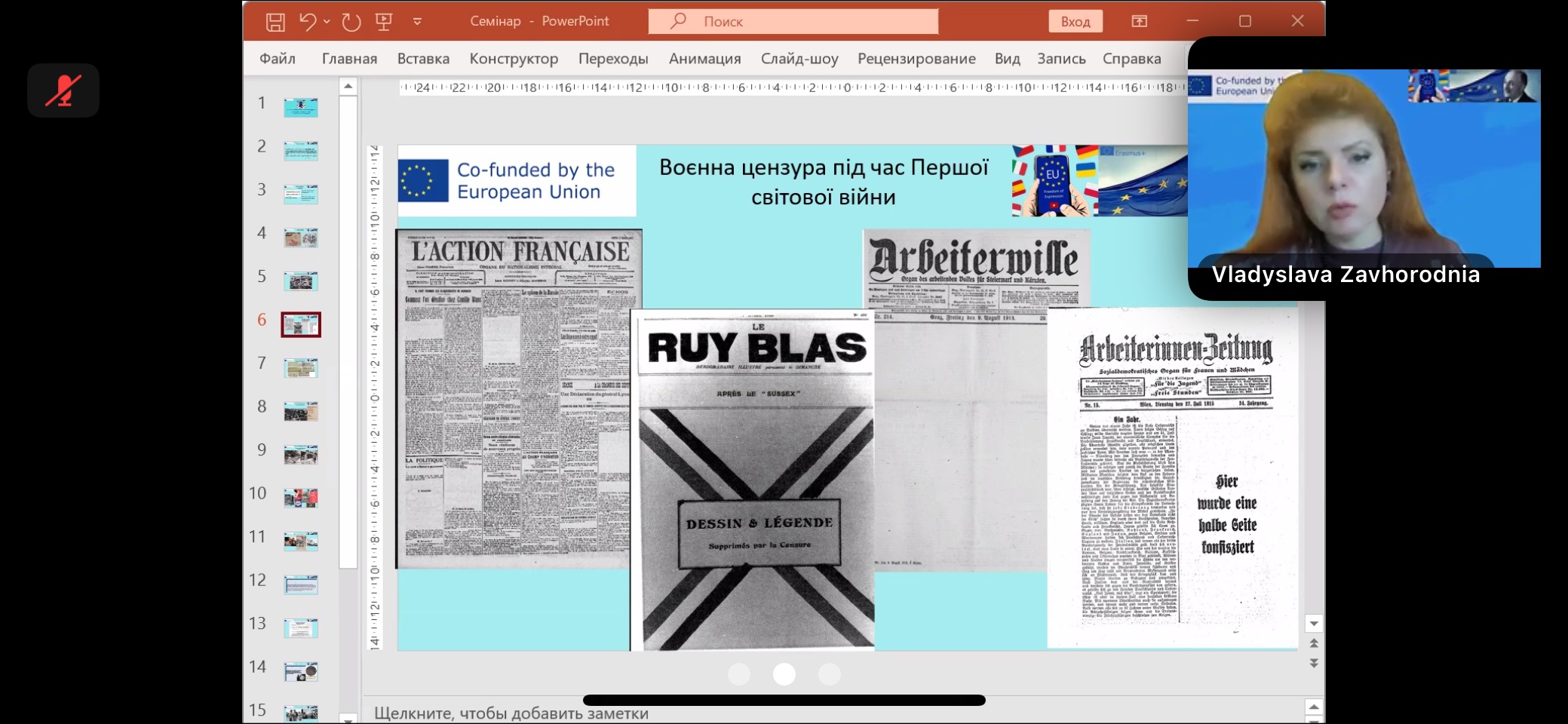Click the muted microphone icon
Screen dimensions: 1568x724
[63, 90]
